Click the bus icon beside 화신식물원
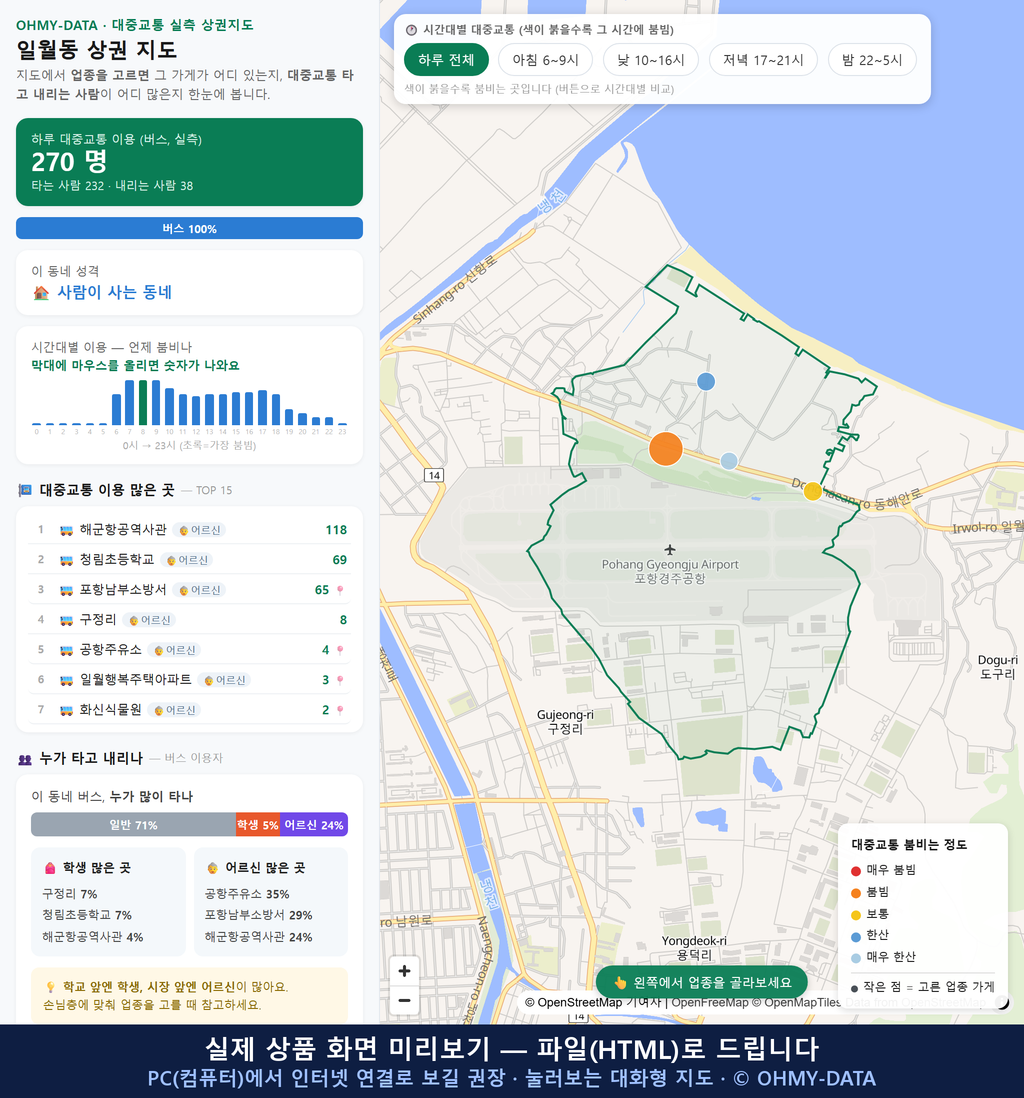Image resolution: width=1024 pixels, height=1098 pixels. 67,710
